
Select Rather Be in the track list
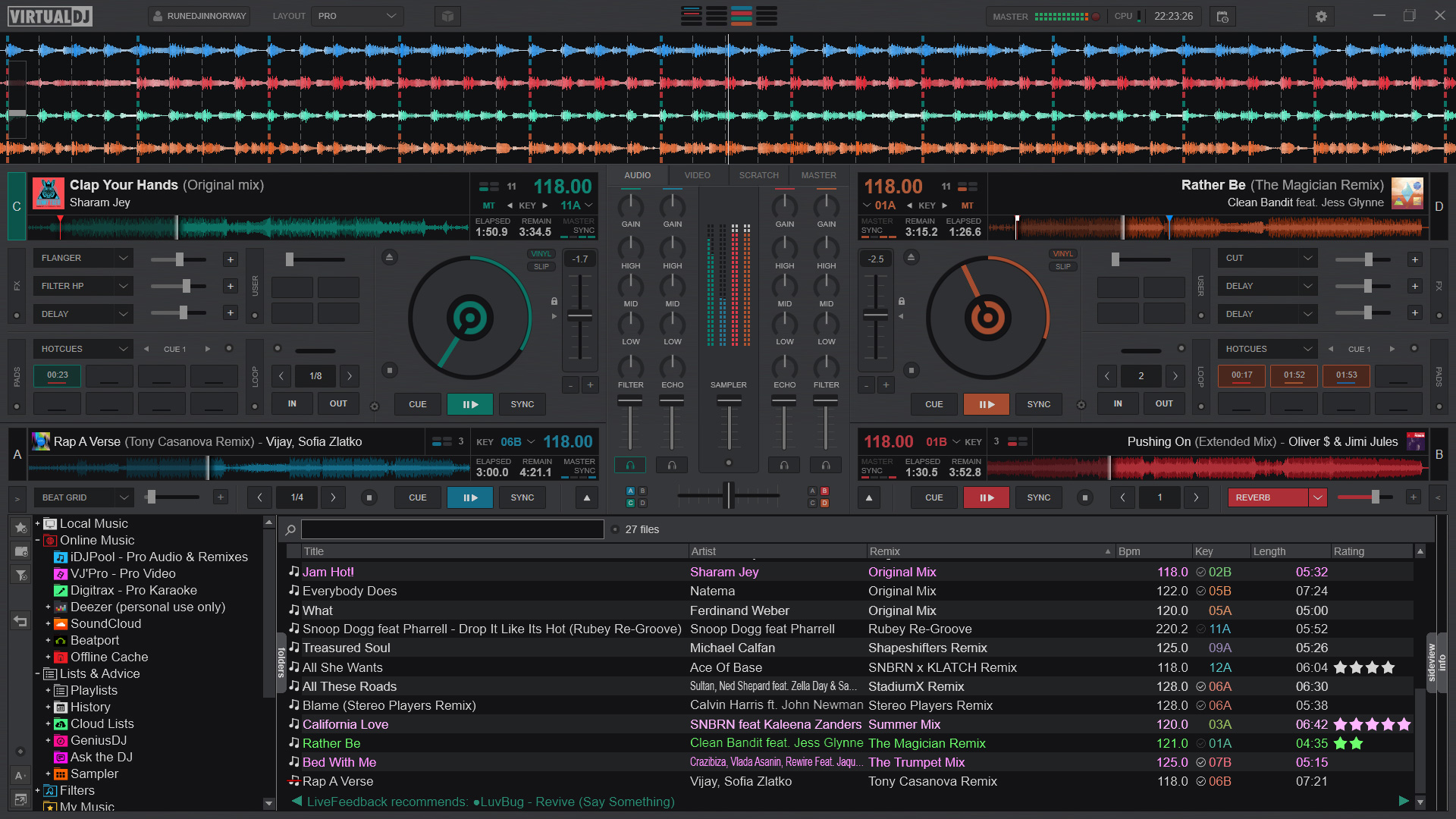(x=331, y=743)
